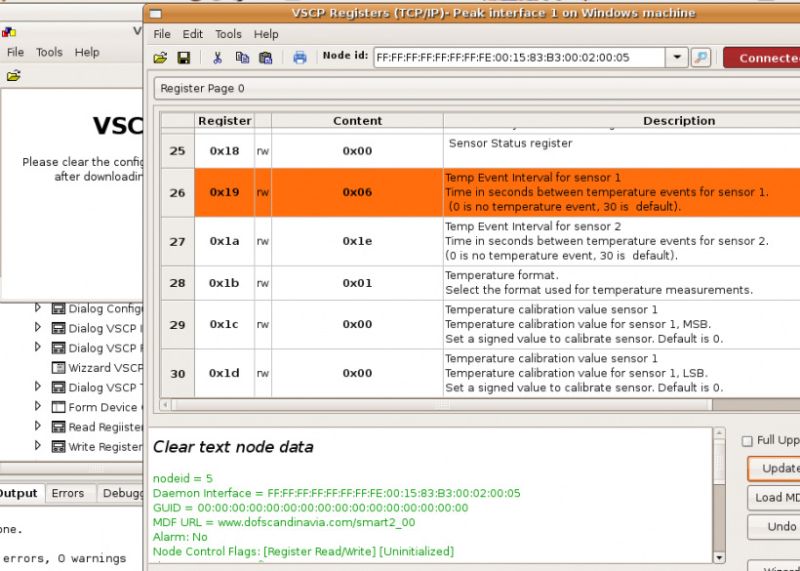The height and width of the screenshot is (571, 800).
Task: Click the copy icon in the toolbar
Action: 242,58
